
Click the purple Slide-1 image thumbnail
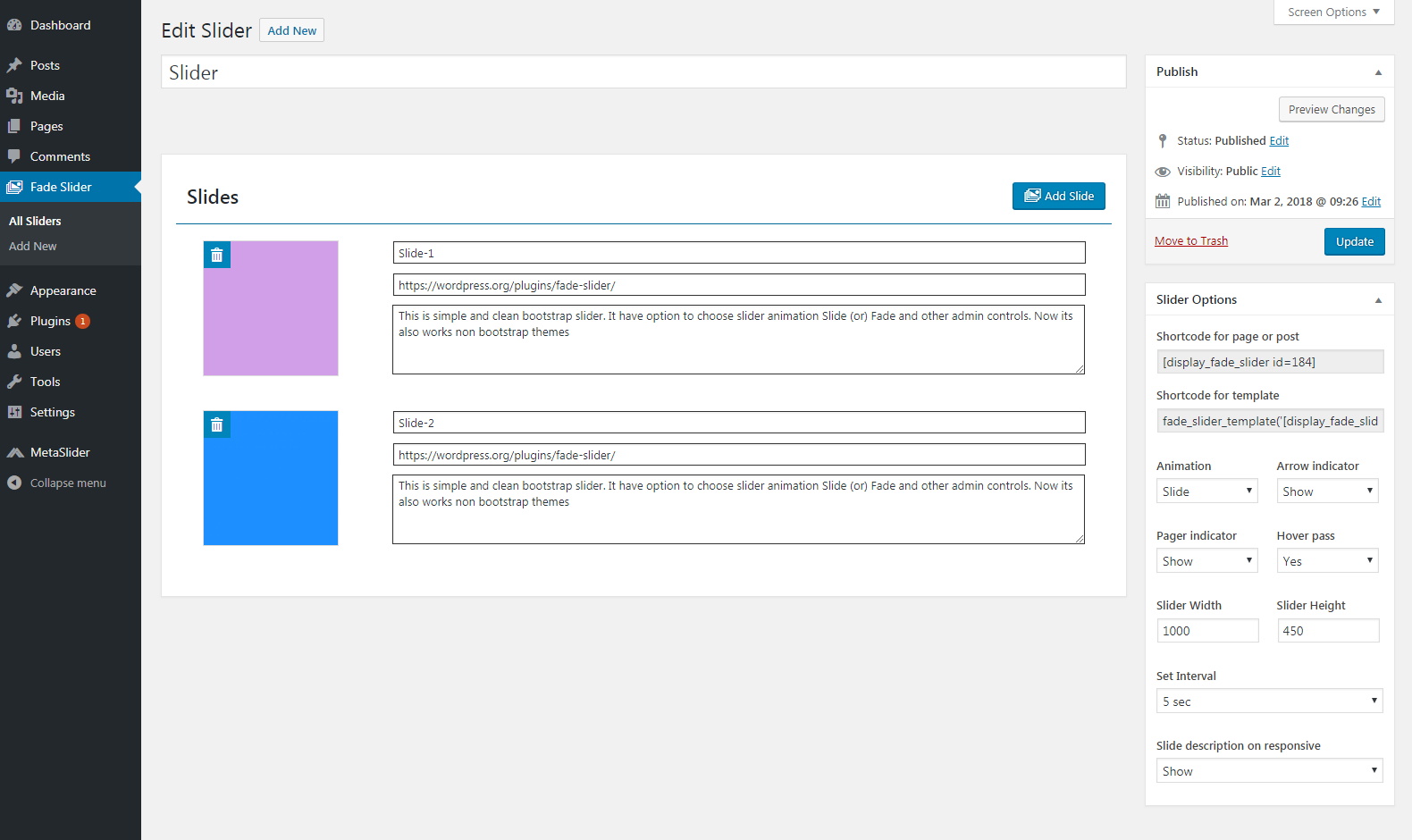pos(271,317)
